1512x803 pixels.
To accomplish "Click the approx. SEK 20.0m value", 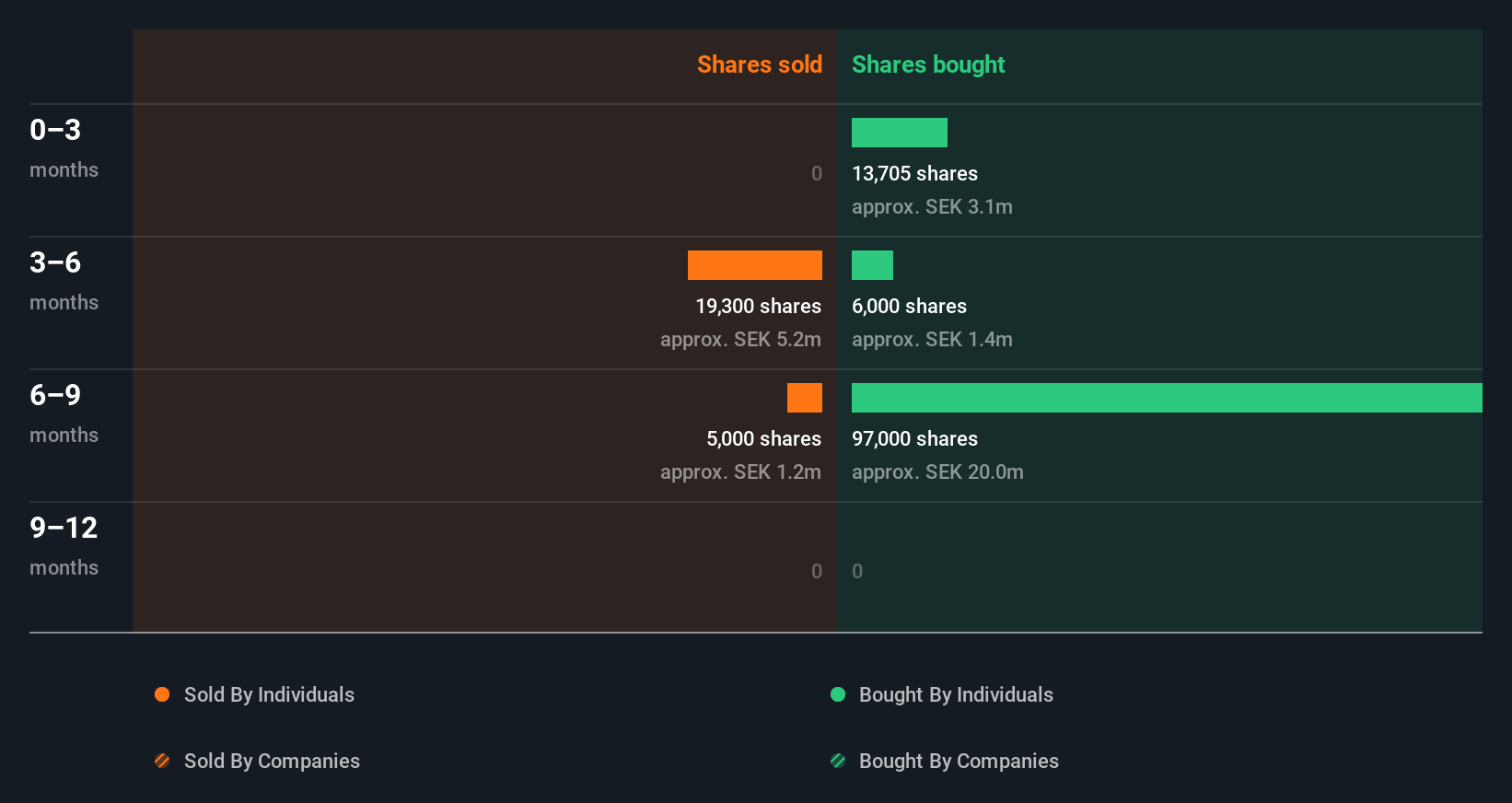I will pos(937,472).
